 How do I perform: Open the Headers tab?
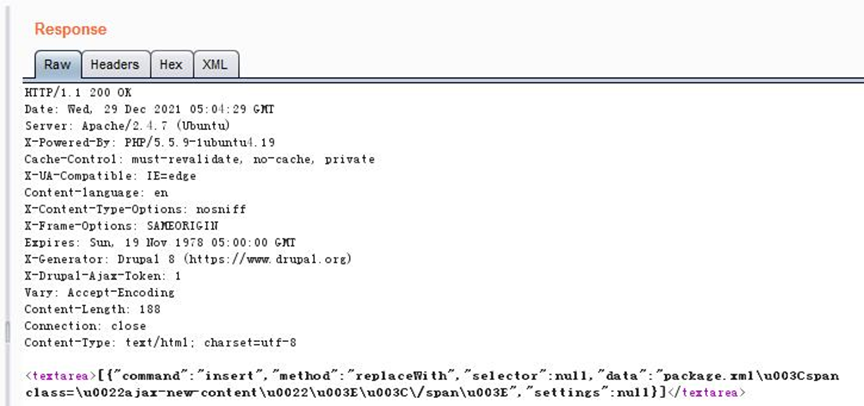(x=115, y=64)
